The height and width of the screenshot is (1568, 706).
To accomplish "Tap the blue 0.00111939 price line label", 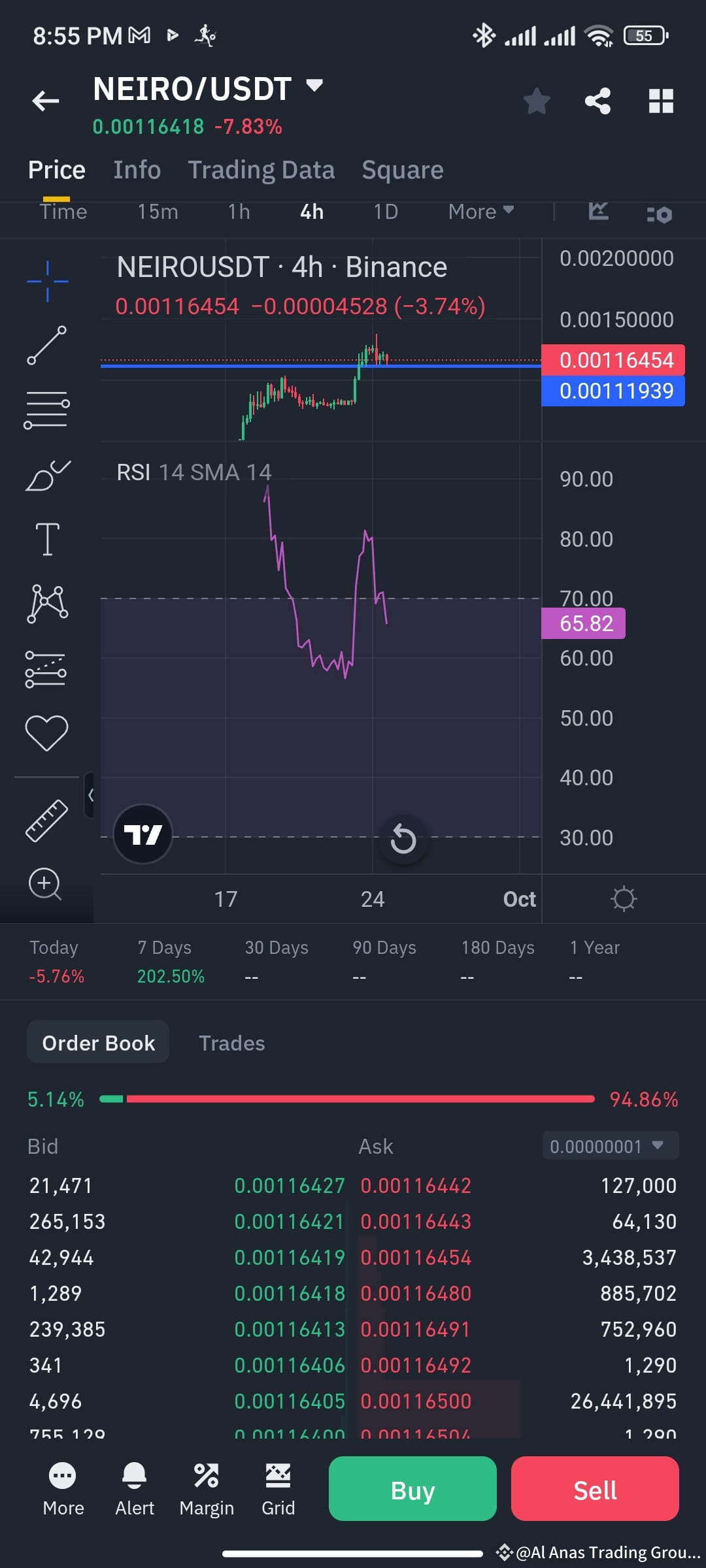I will click(613, 391).
